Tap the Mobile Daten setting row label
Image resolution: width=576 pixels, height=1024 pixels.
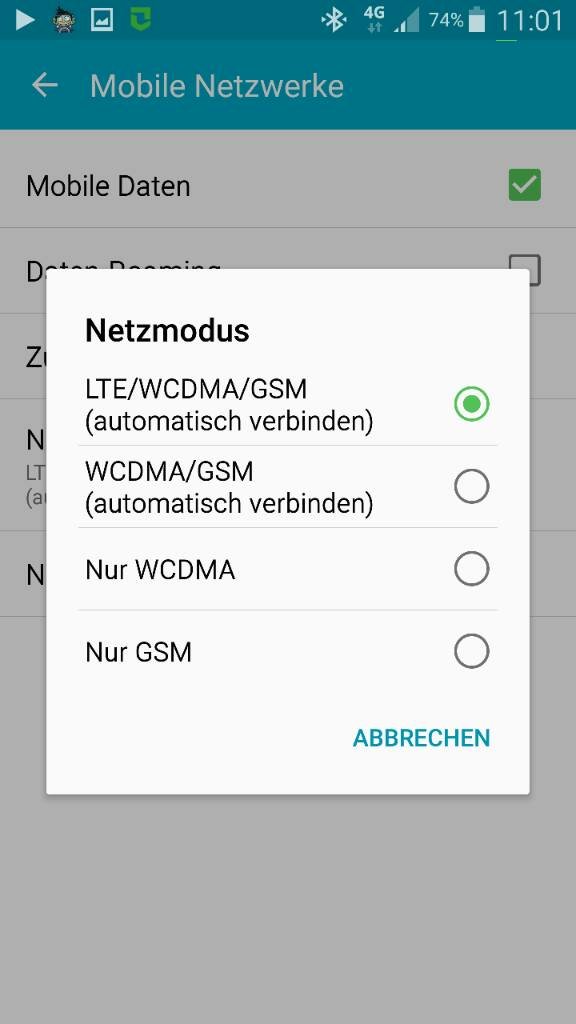tap(108, 186)
